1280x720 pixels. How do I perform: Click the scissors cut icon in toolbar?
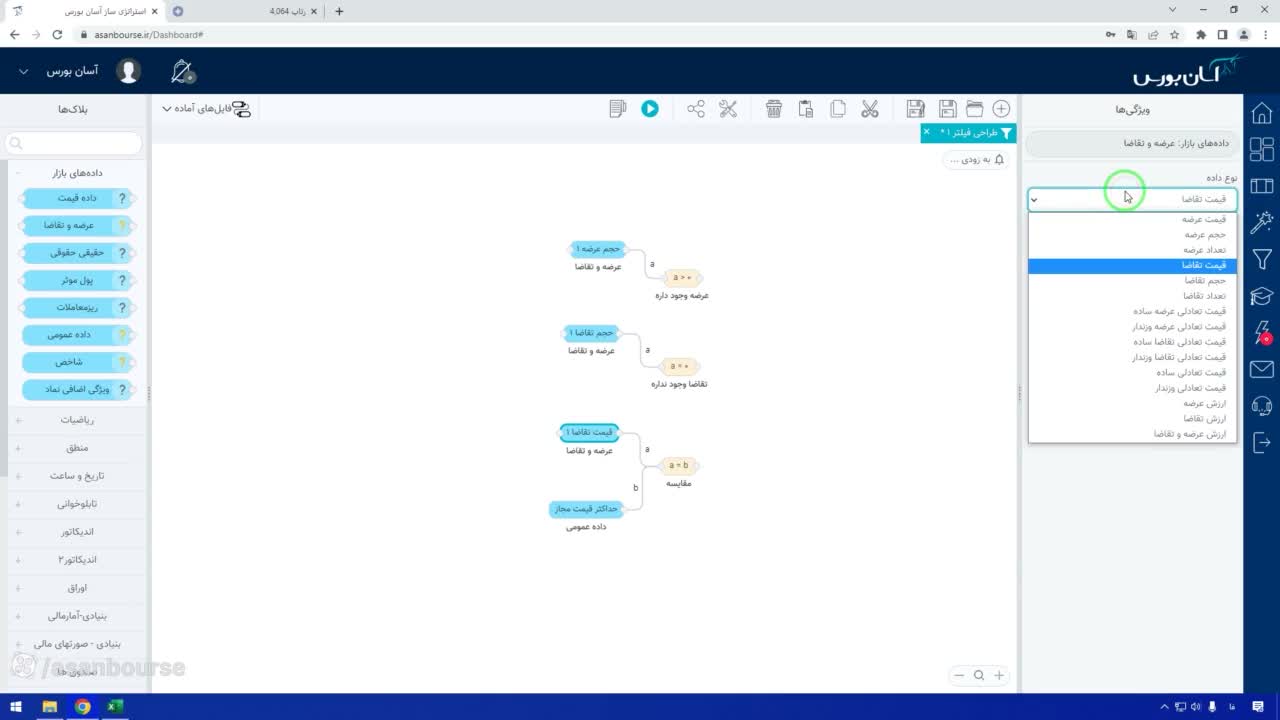pos(869,108)
